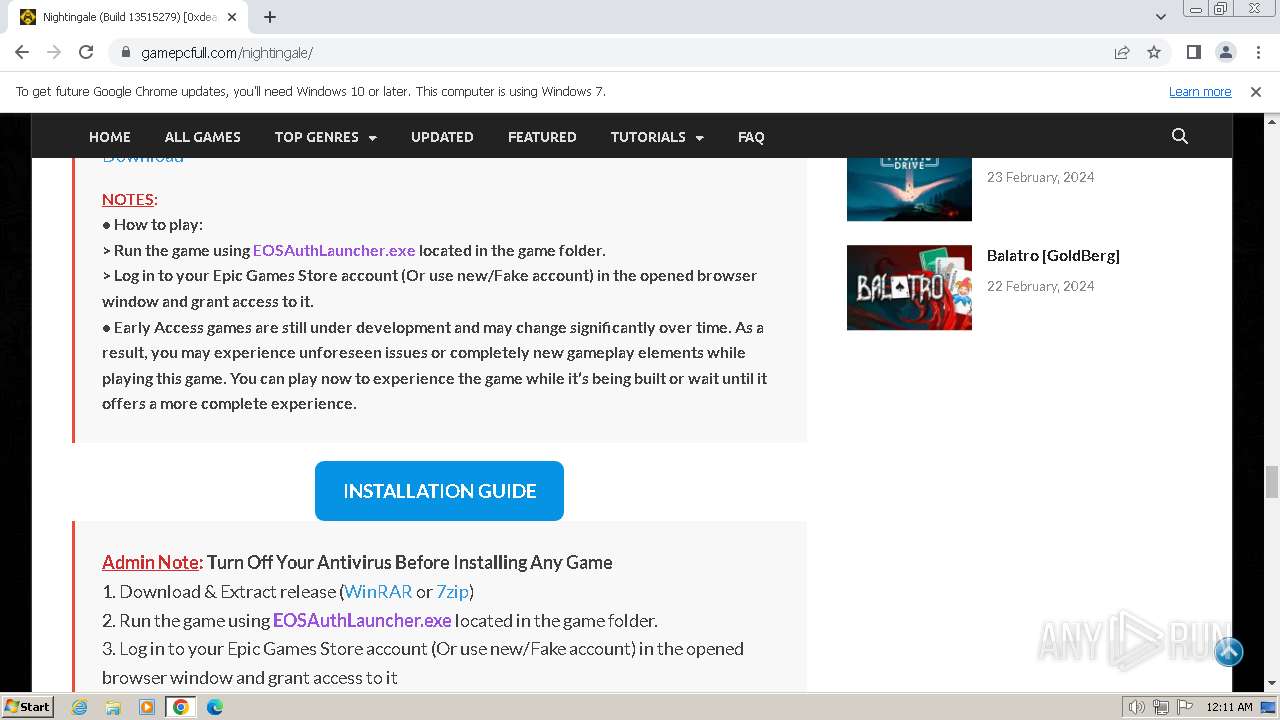Open the Chrome side panel
The height and width of the screenshot is (720, 1280).
[x=1193, y=52]
